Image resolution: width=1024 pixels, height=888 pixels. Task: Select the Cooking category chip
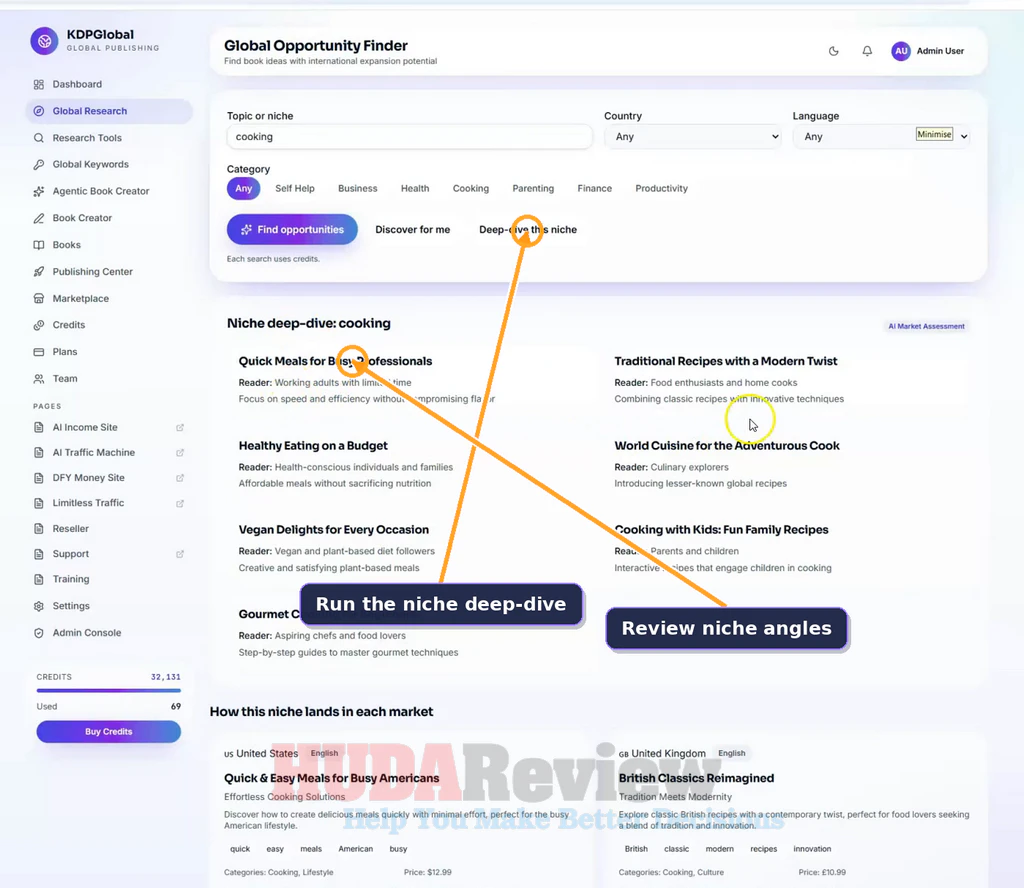point(471,189)
